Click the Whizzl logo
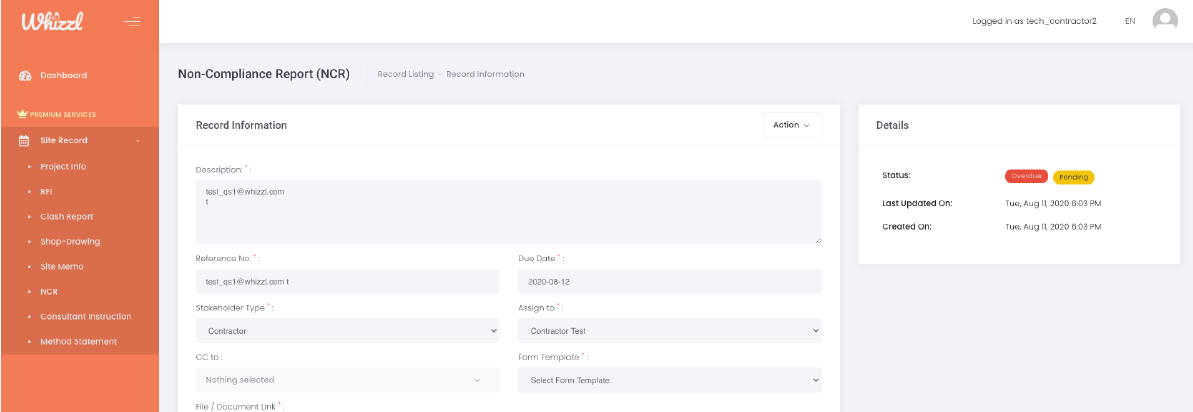 coord(50,21)
